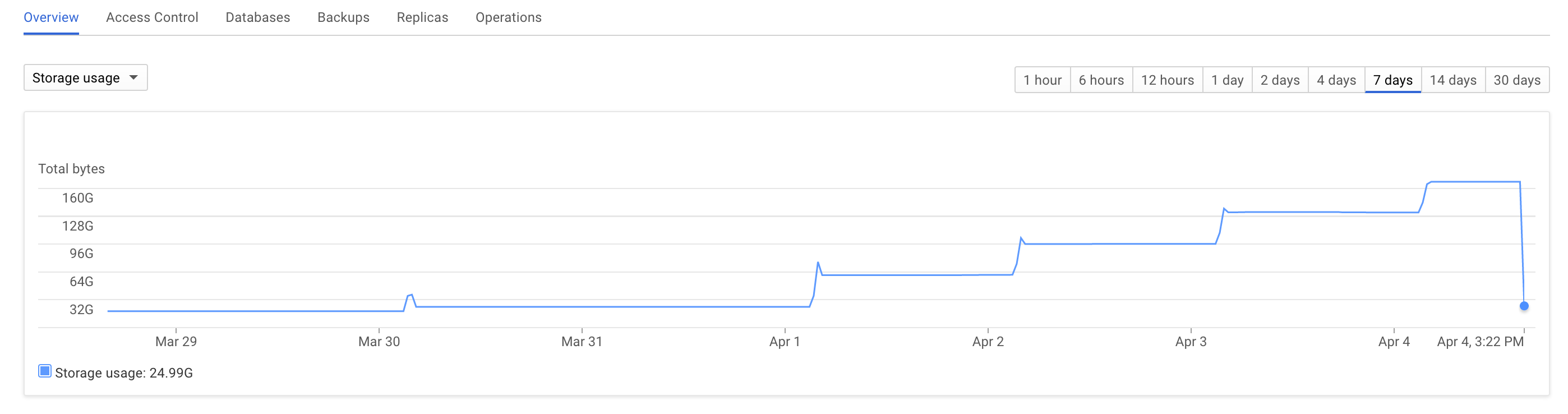
Task: Click the latest data point marker on chart
Action: coord(1524,306)
